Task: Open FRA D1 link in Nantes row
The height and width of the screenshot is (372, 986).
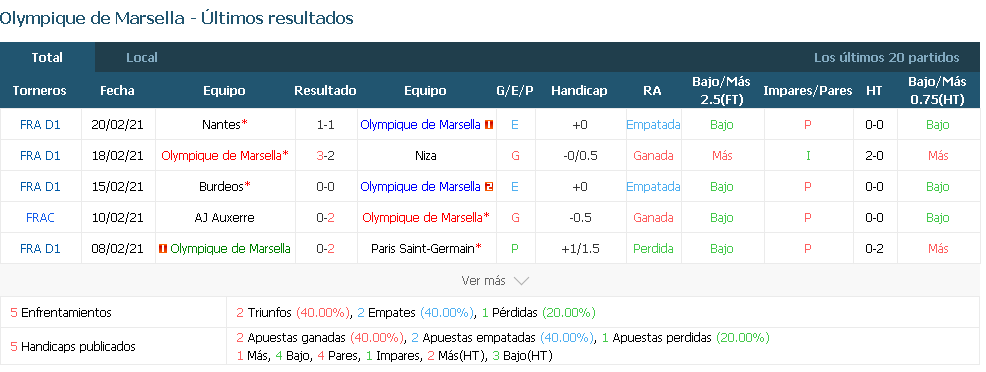Action: coord(40,125)
